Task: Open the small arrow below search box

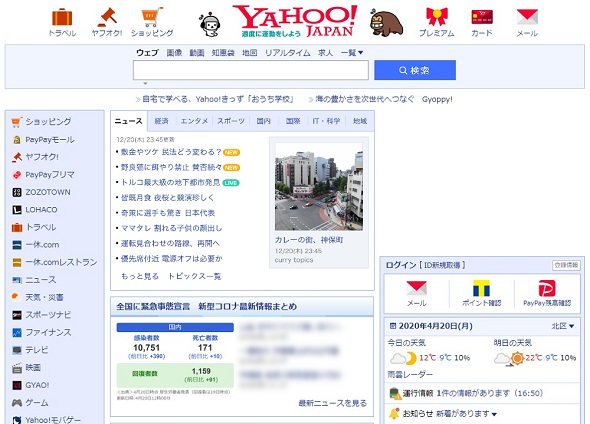Action: pyautogui.click(x=145, y=84)
